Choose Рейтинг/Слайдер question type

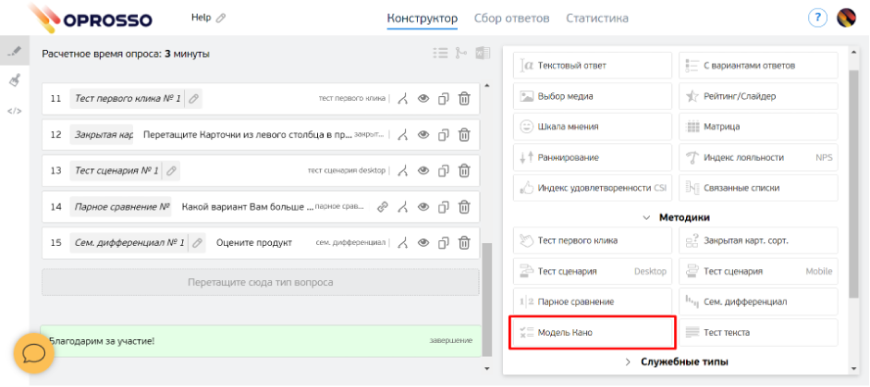point(758,96)
